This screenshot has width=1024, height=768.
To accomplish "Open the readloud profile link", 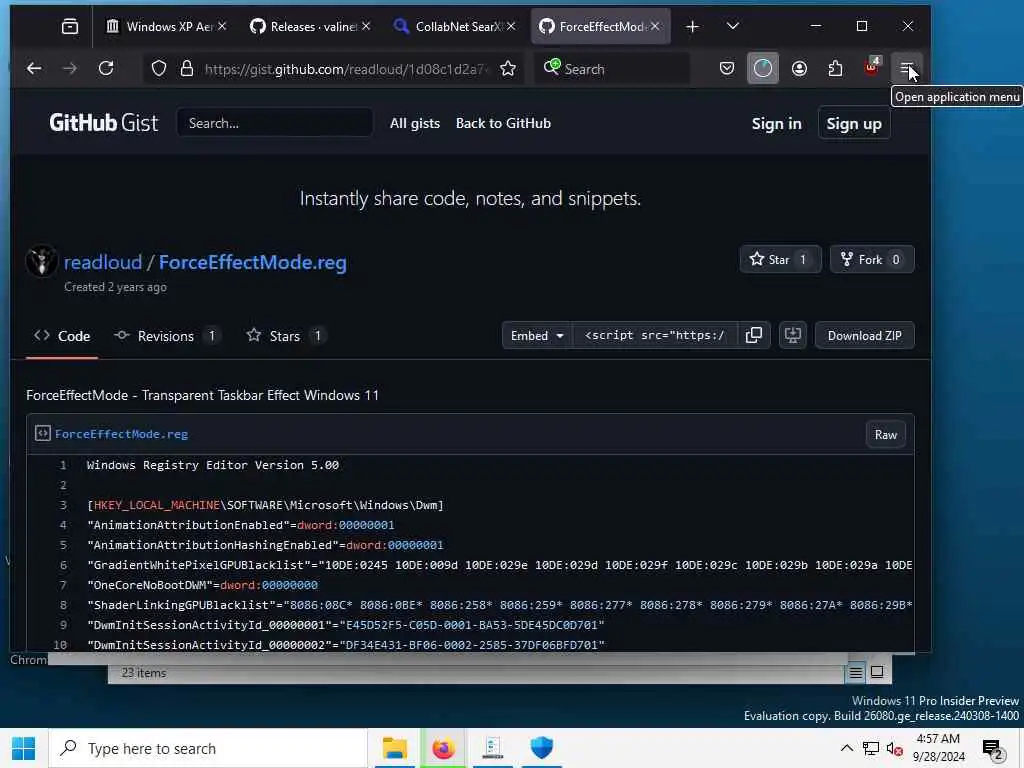I will pyautogui.click(x=103, y=263).
